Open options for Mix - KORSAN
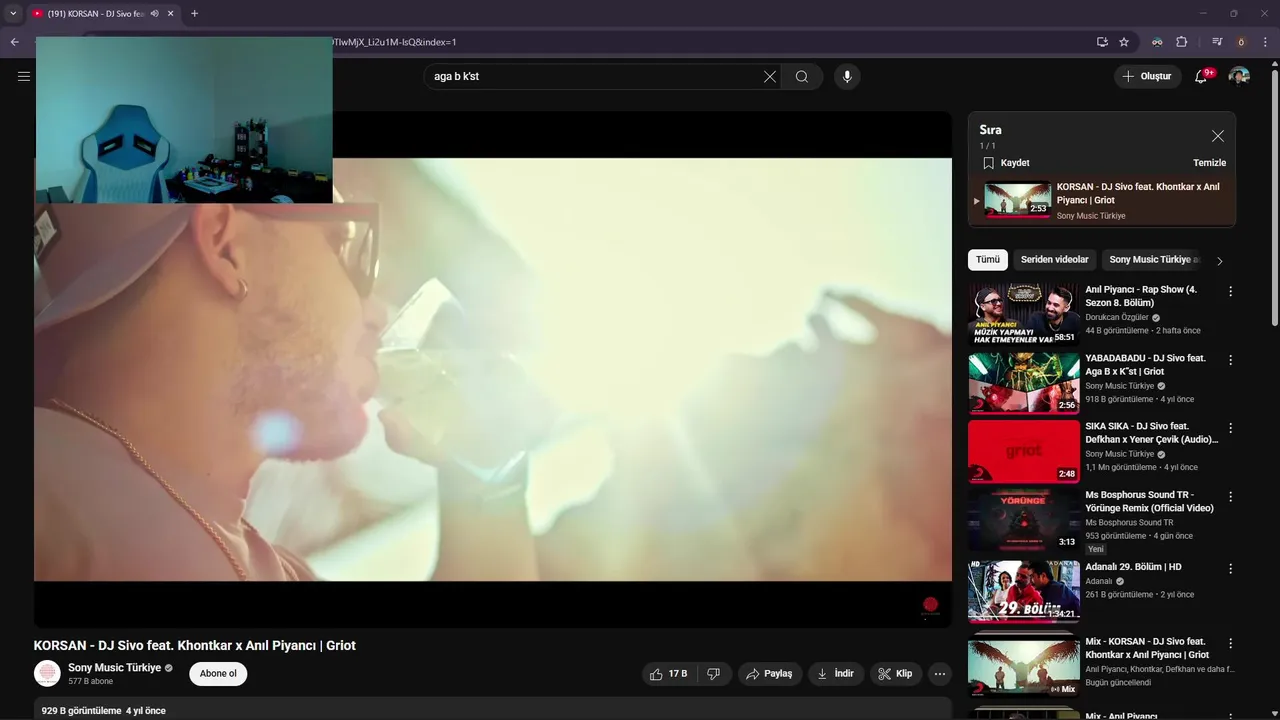 tap(1231, 643)
